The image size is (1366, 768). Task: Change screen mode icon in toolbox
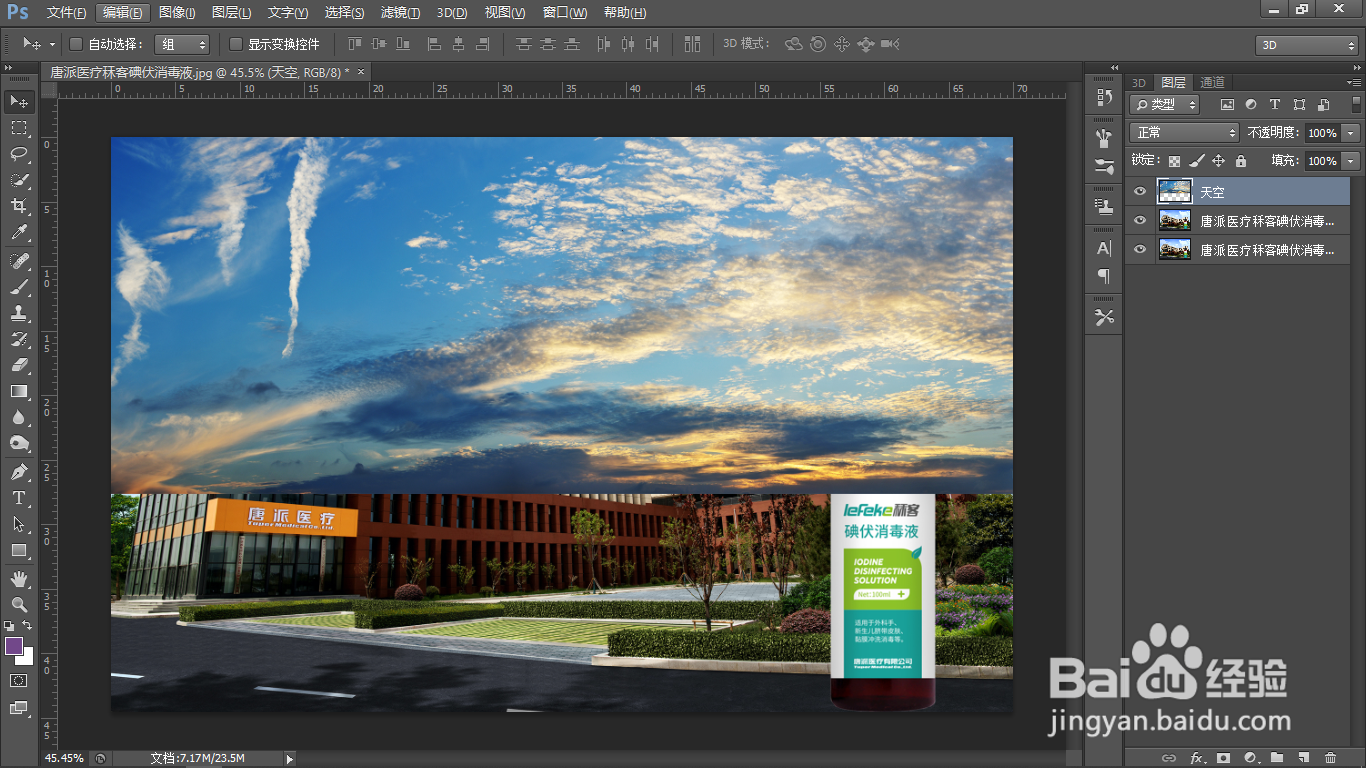pyautogui.click(x=19, y=708)
